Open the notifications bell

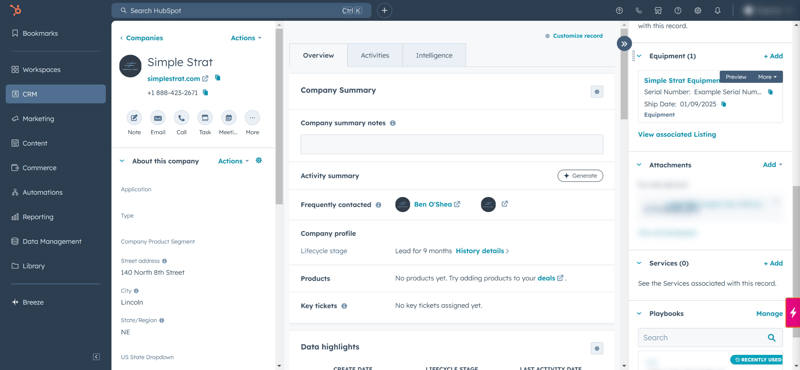click(717, 10)
